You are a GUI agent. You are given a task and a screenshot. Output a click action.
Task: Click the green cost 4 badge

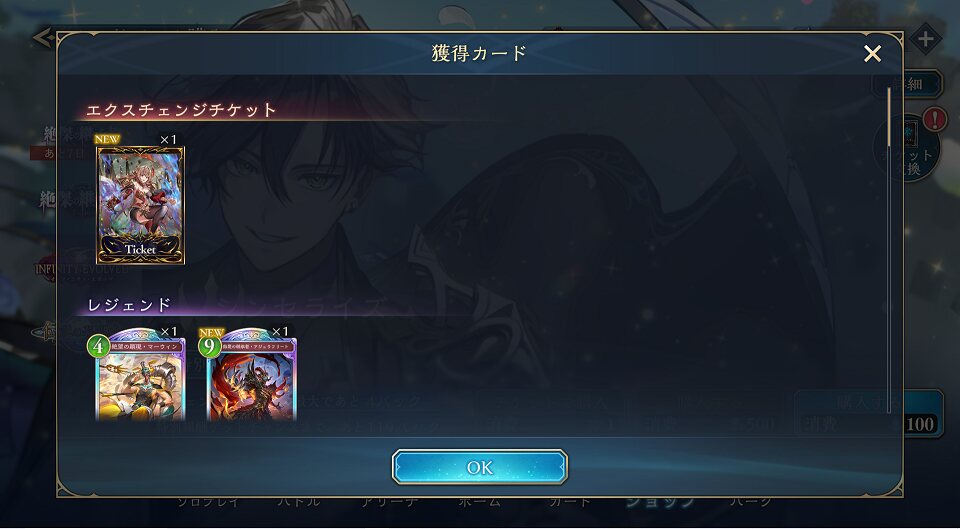98,347
